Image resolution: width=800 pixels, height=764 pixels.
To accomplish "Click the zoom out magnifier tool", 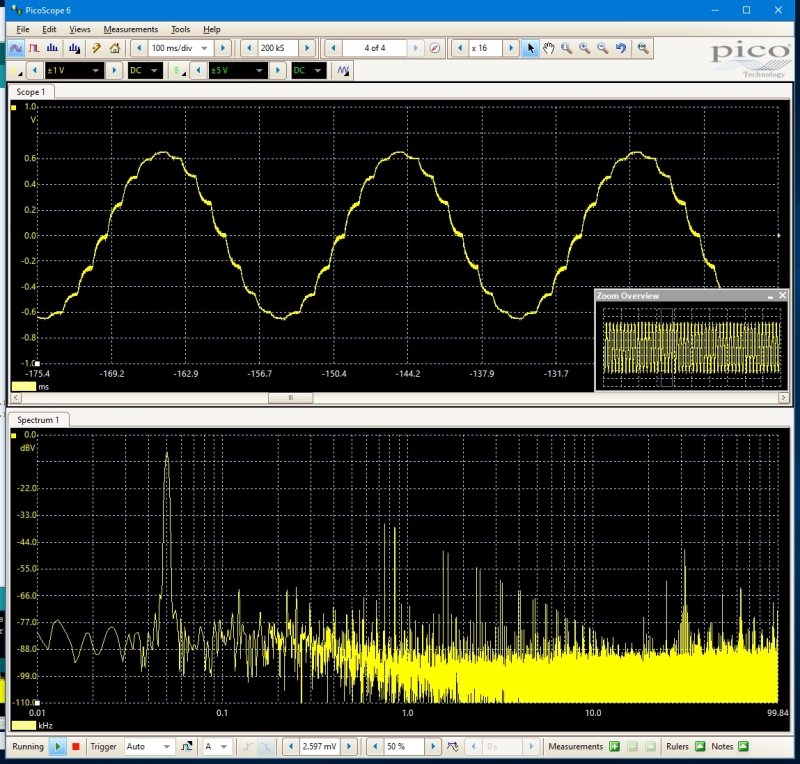I will point(603,48).
